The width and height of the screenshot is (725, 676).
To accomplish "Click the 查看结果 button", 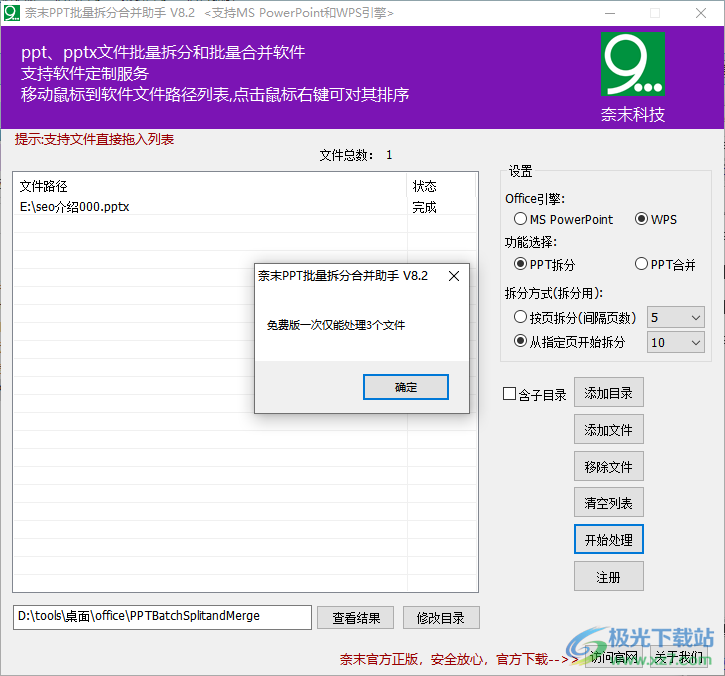I will point(356,618).
